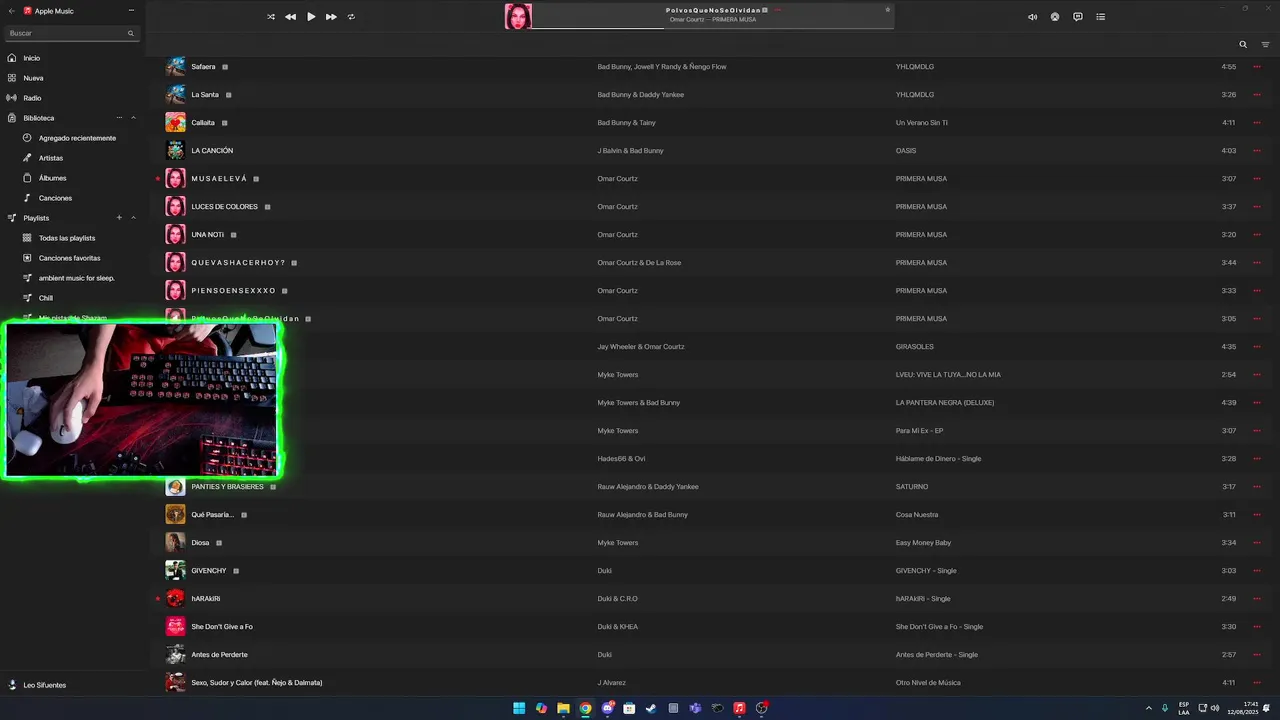Open ambient music for sleep playlist
The width and height of the screenshot is (1280, 720).
76,278
